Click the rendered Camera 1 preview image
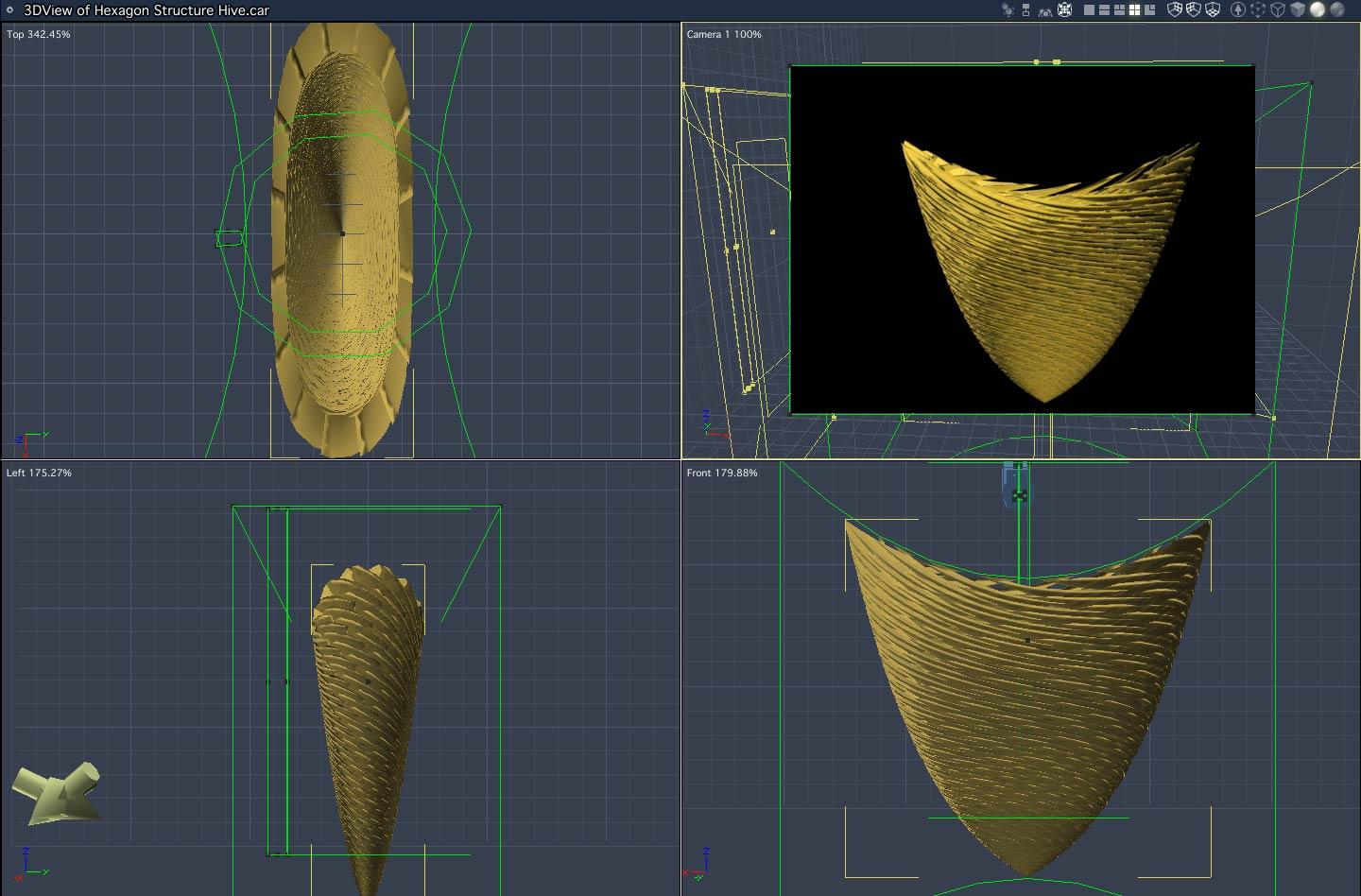 click(1022, 240)
